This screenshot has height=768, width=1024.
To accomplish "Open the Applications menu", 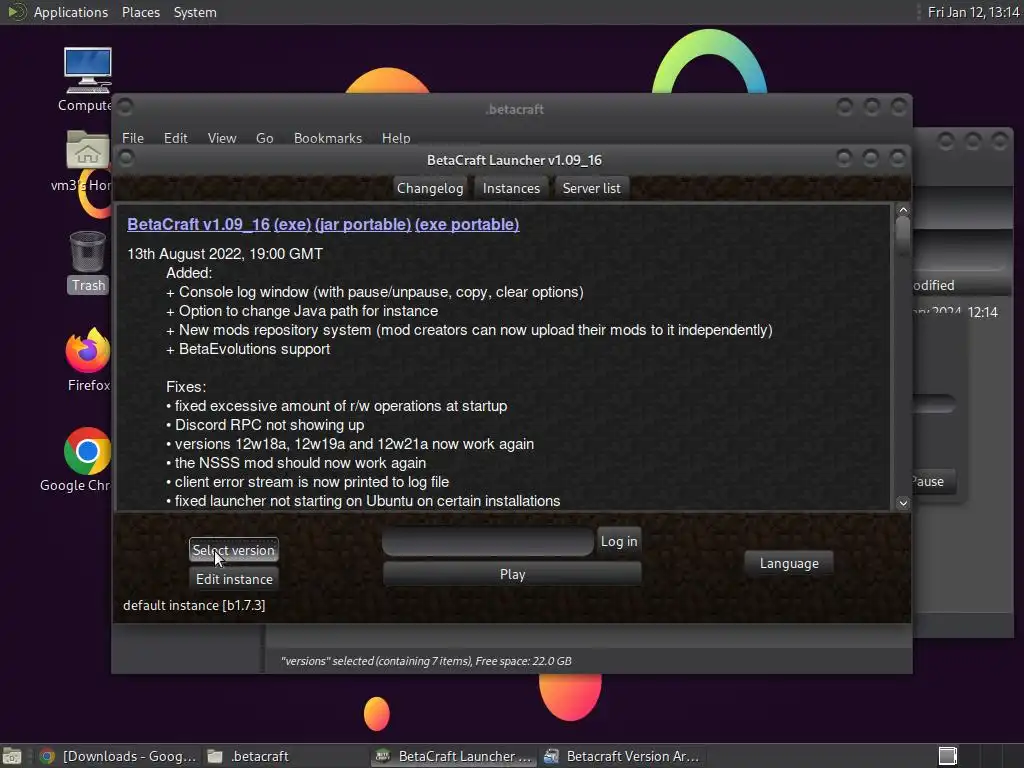I will 71,12.
